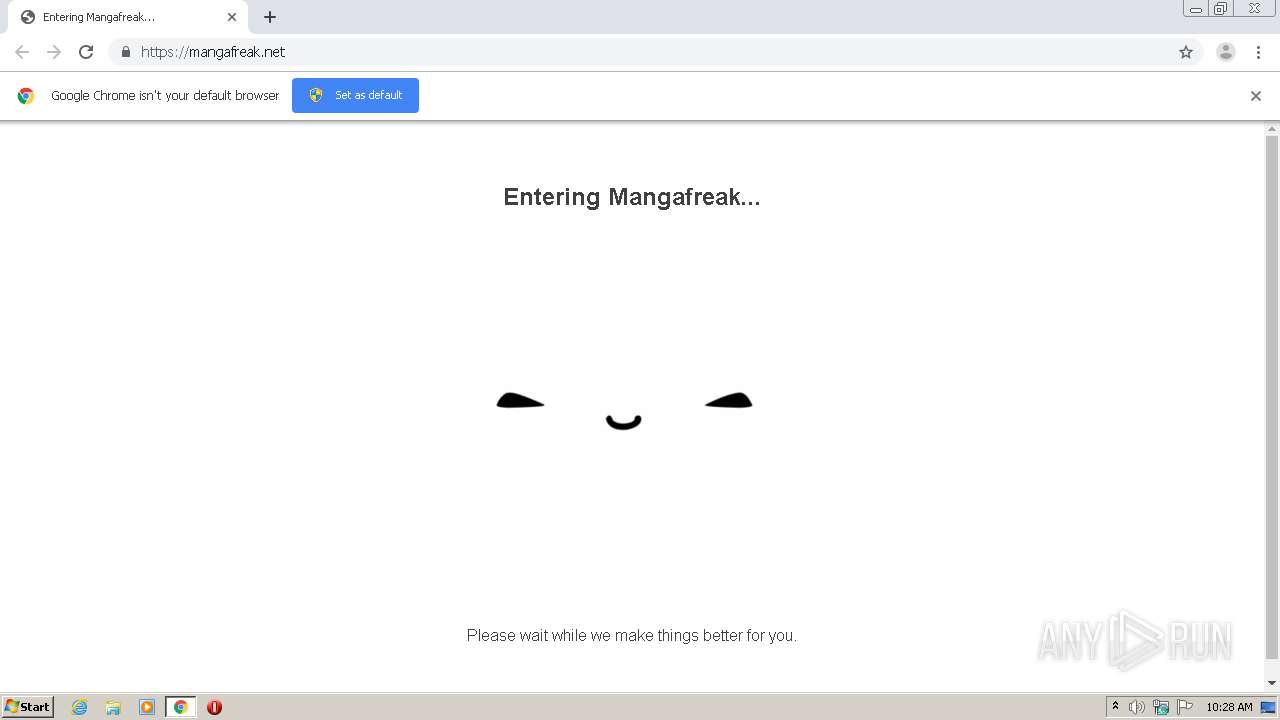Open Action Center flag icon

(x=1185, y=707)
